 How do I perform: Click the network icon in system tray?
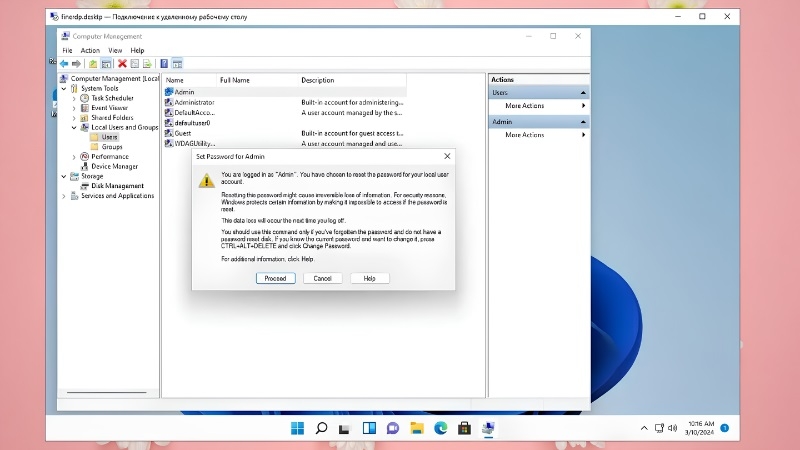[659, 428]
